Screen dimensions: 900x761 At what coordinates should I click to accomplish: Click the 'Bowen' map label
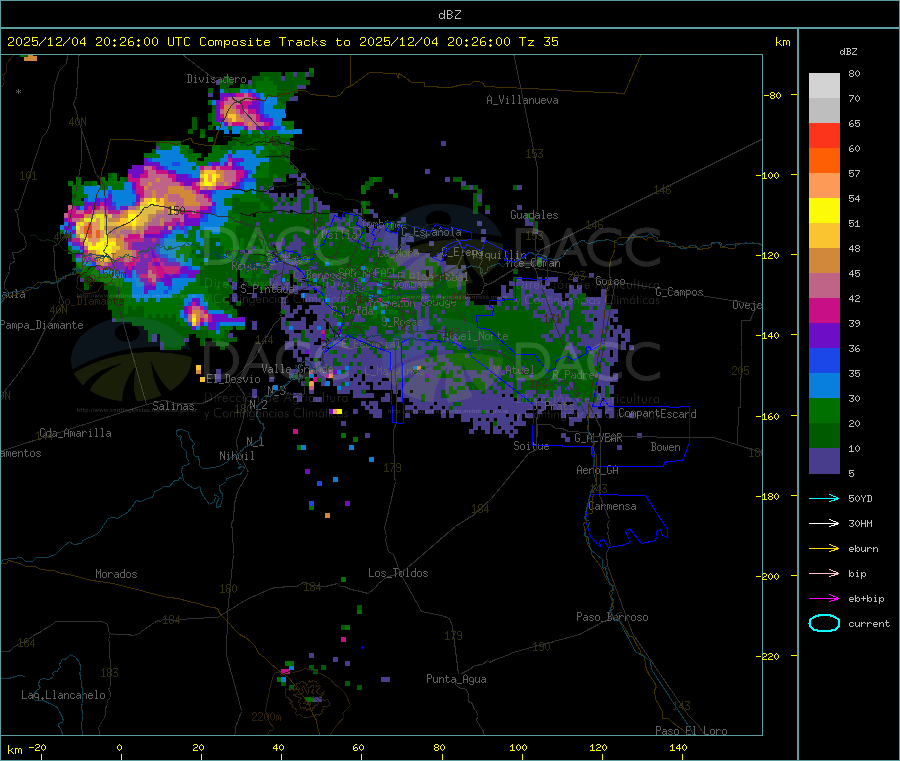point(665,447)
